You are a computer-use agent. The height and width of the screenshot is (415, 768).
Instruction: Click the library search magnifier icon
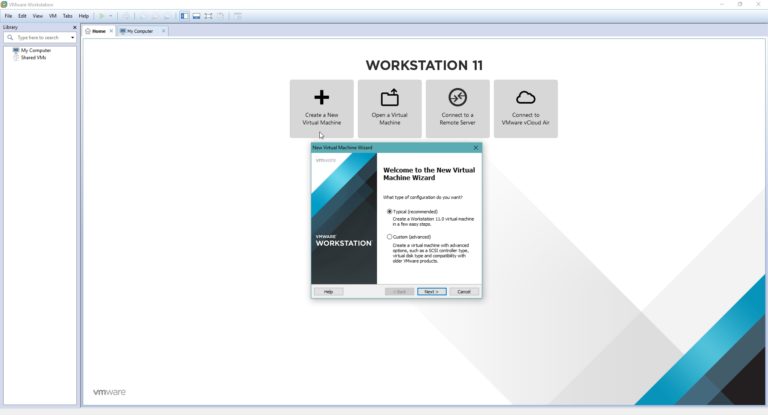[x=10, y=37]
